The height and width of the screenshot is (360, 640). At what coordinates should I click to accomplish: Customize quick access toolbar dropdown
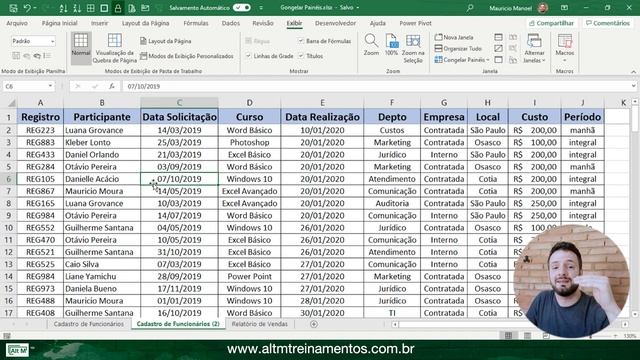pyautogui.click(x=261, y=8)
